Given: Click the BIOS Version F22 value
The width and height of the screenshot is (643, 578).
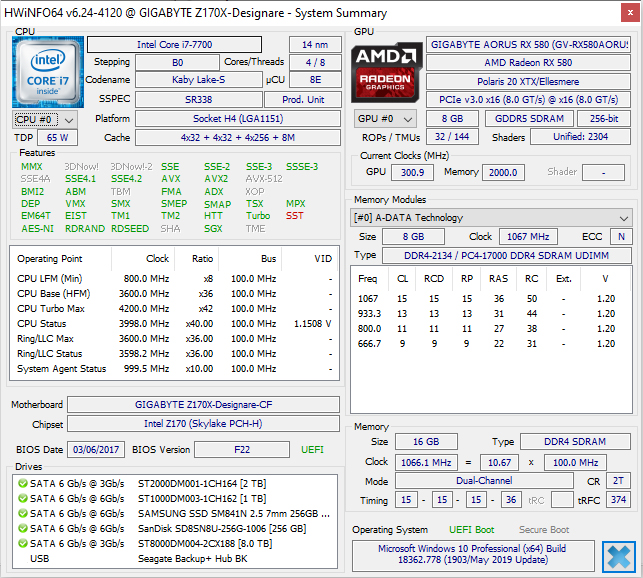Looking at the screenshot, I should point(242,450).
